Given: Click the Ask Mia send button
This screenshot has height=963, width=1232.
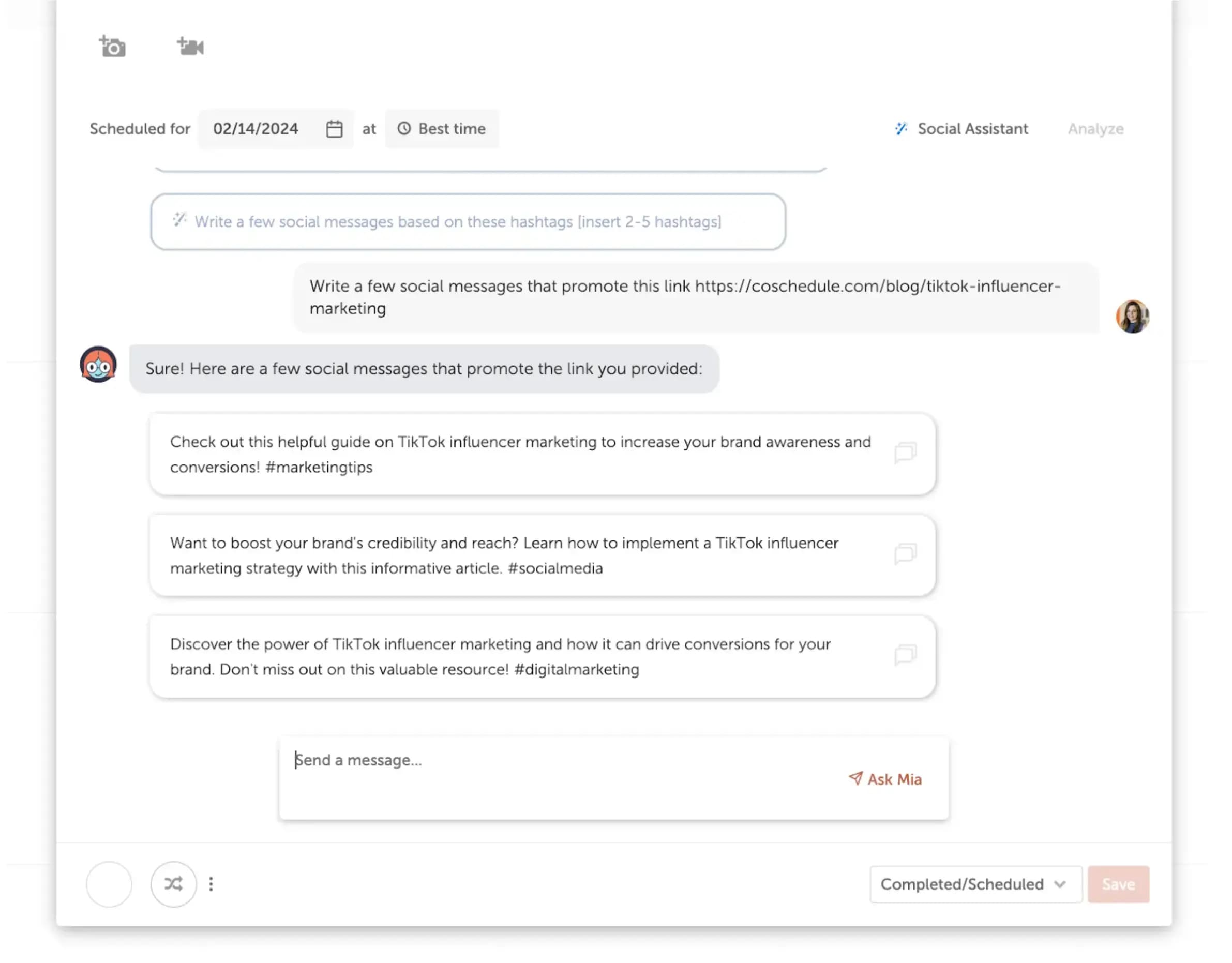Looking at the screenshot, I should point(884,779).
